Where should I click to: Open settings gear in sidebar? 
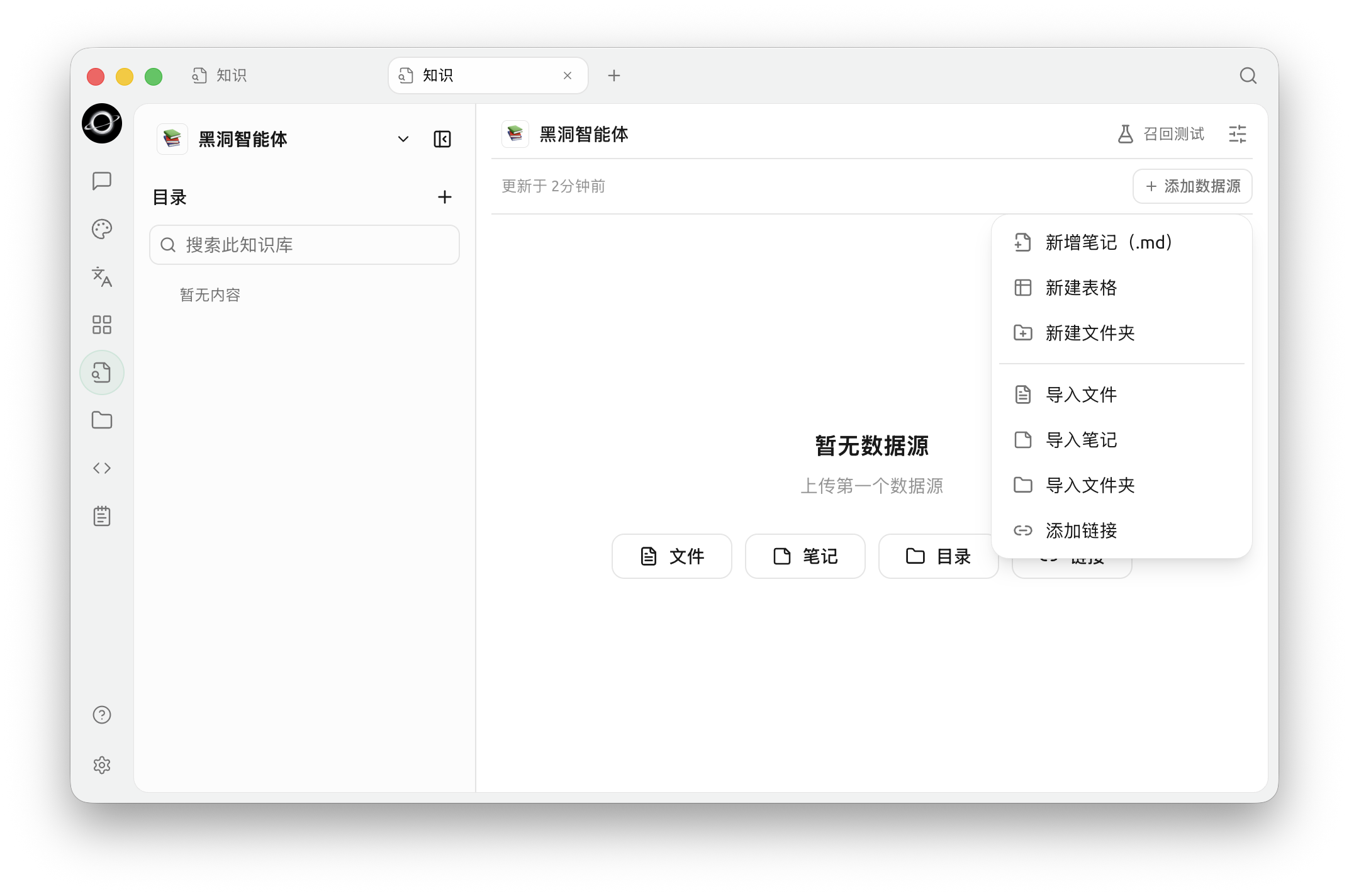[101, 765]
